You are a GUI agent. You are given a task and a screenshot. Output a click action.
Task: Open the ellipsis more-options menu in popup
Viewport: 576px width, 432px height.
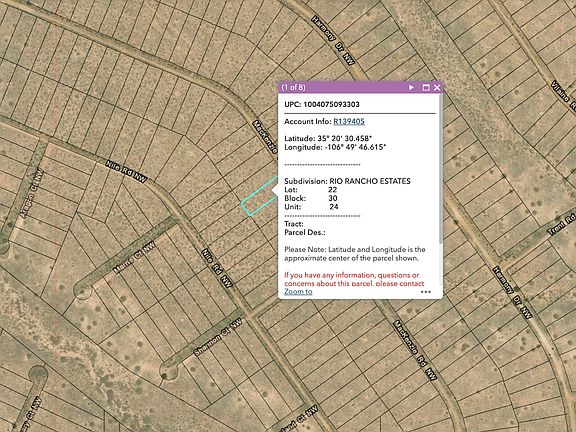click(x=426, y=292)
